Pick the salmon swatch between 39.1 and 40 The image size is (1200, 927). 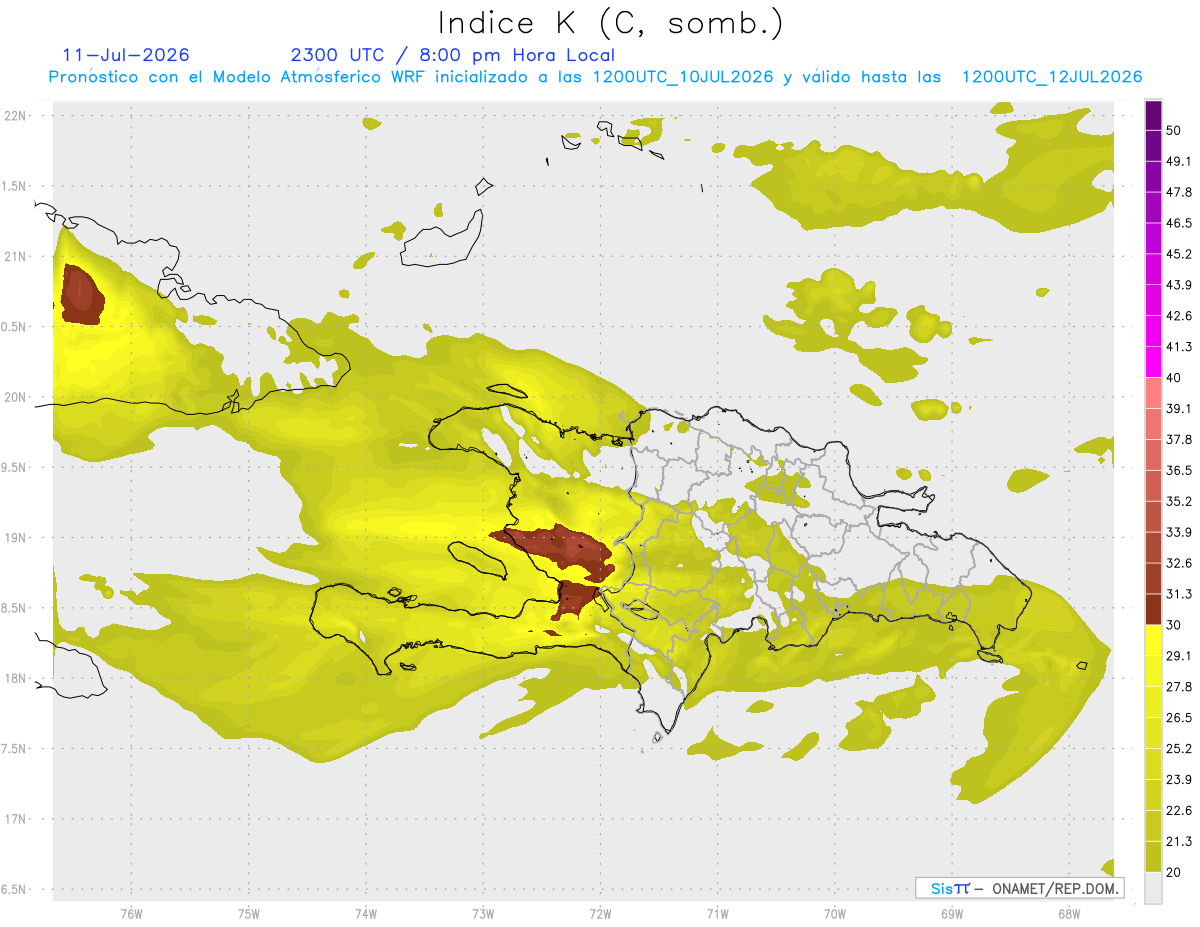click(x=1153, y=393)
